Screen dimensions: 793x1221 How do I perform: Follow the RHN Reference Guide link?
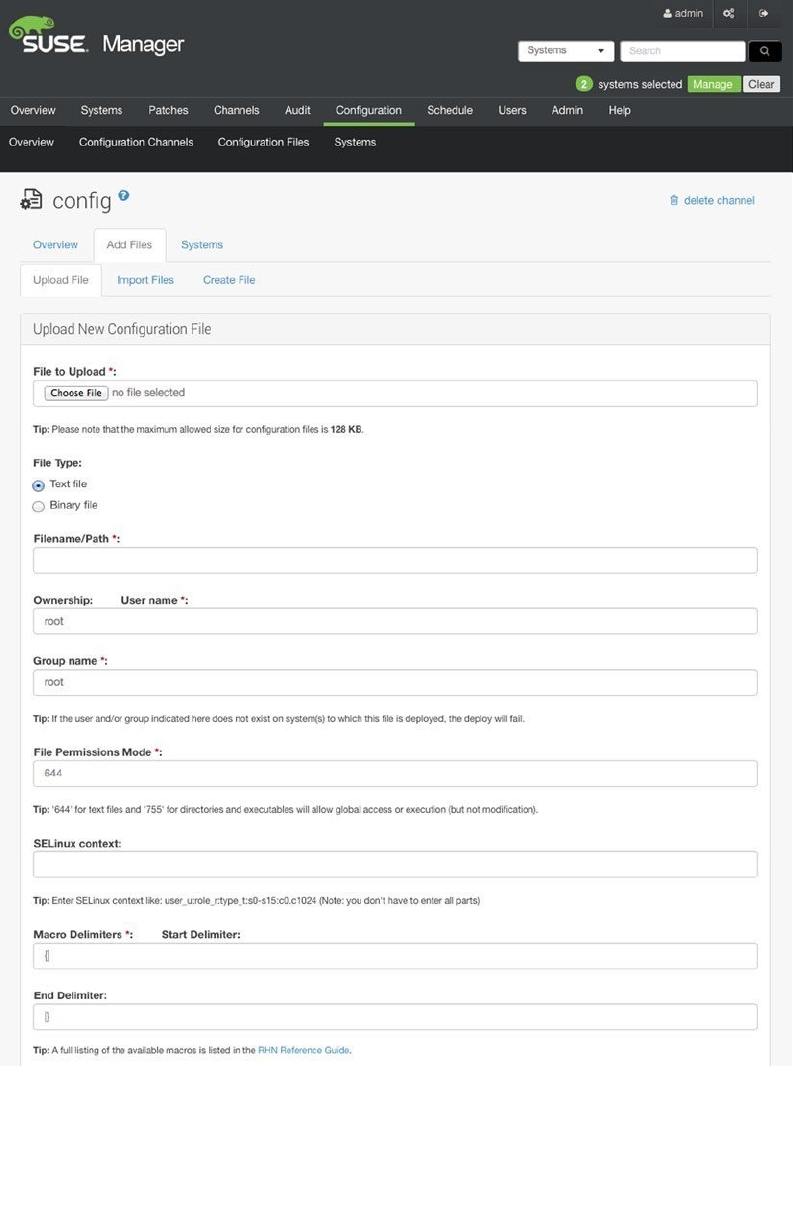[x=304, y=1050]
